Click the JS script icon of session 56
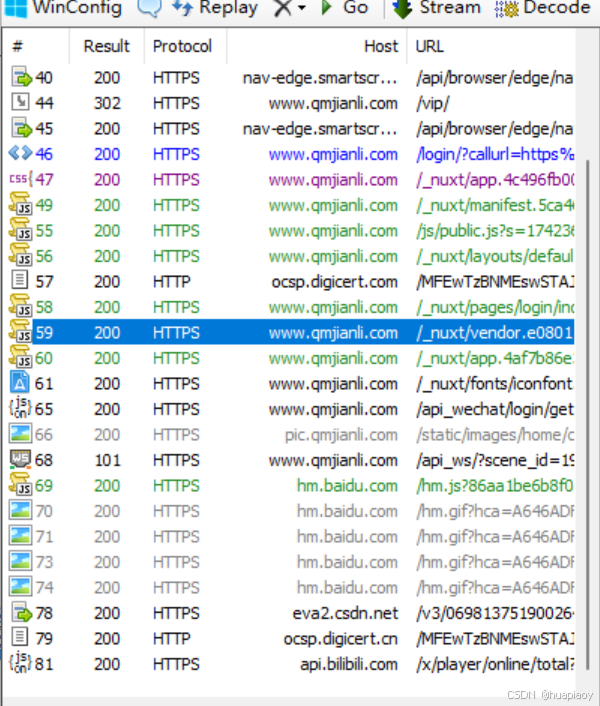Viewport: 600px width, 706px height. click(20, 255)
